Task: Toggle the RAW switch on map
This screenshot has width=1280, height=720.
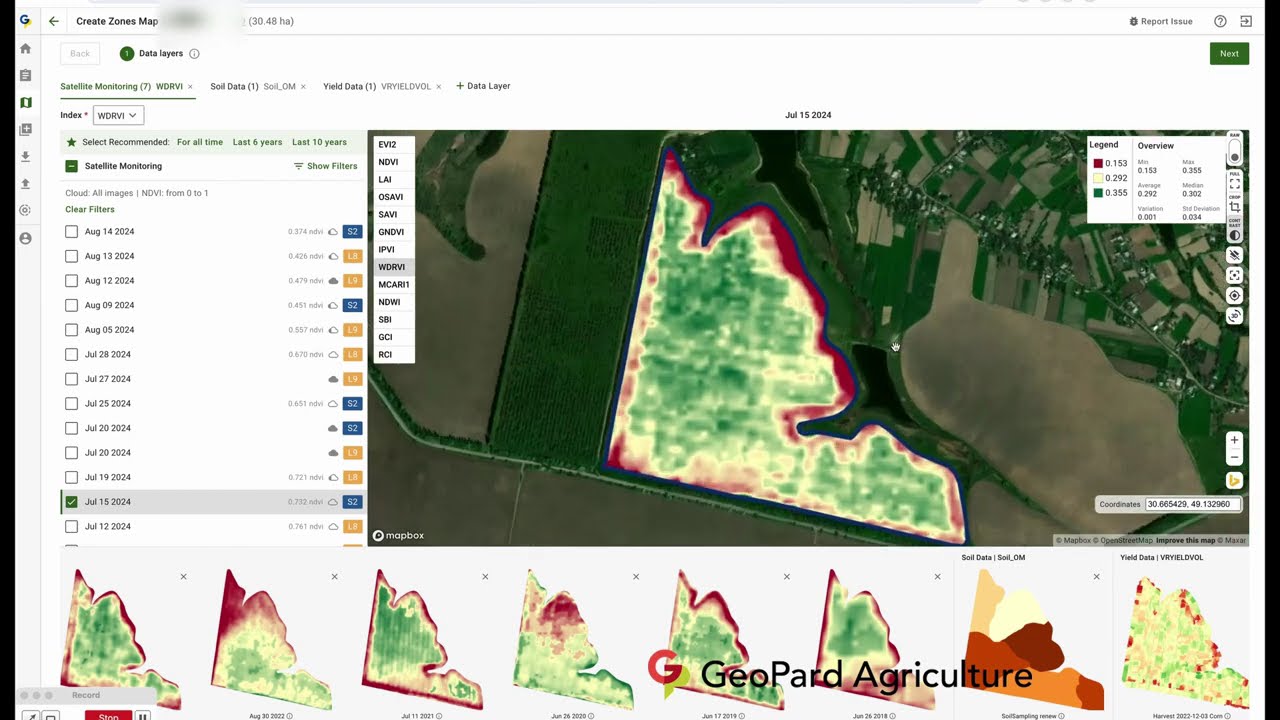Action: (x=1235, y=150)
